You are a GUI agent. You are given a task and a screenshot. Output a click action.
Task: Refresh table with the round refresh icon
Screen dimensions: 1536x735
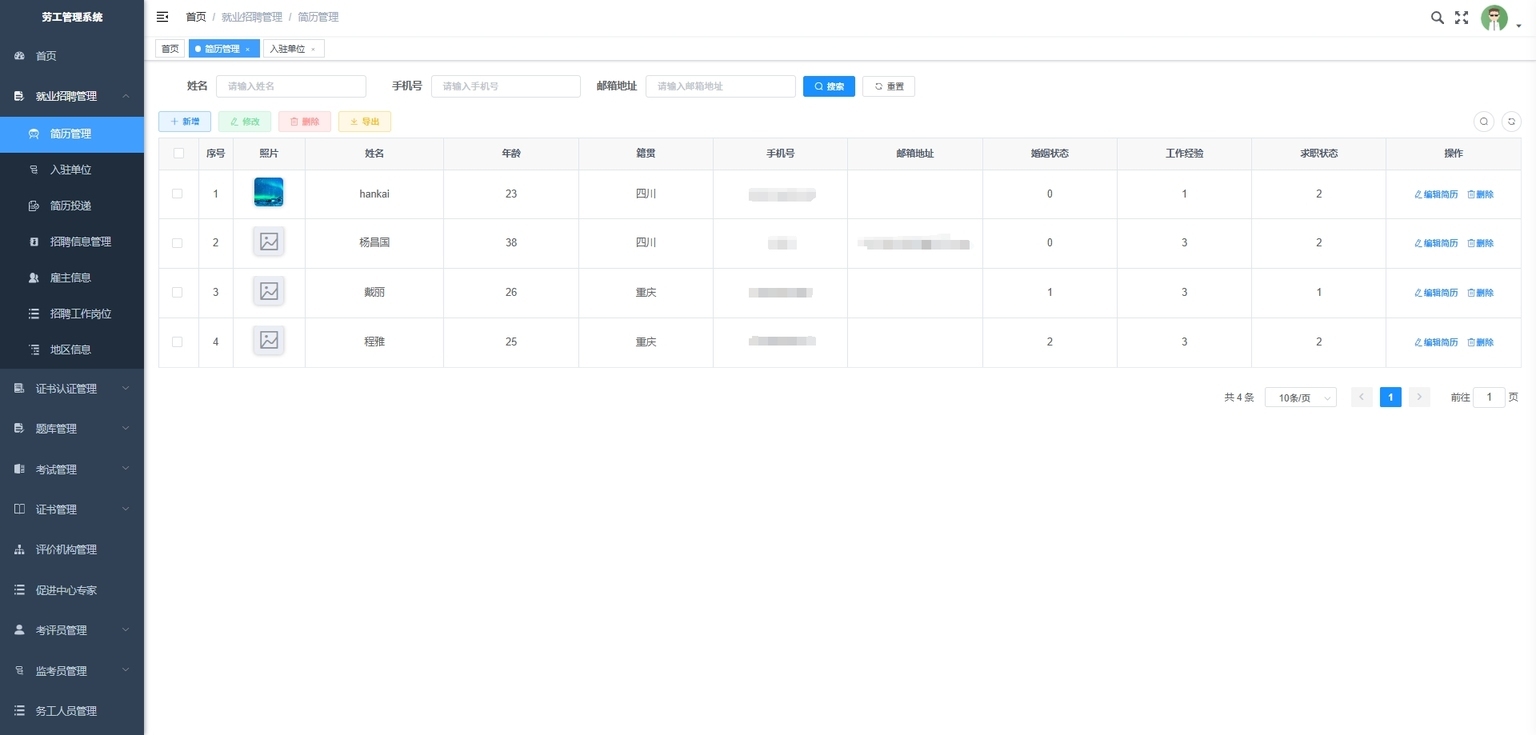tap(1512, 121)
